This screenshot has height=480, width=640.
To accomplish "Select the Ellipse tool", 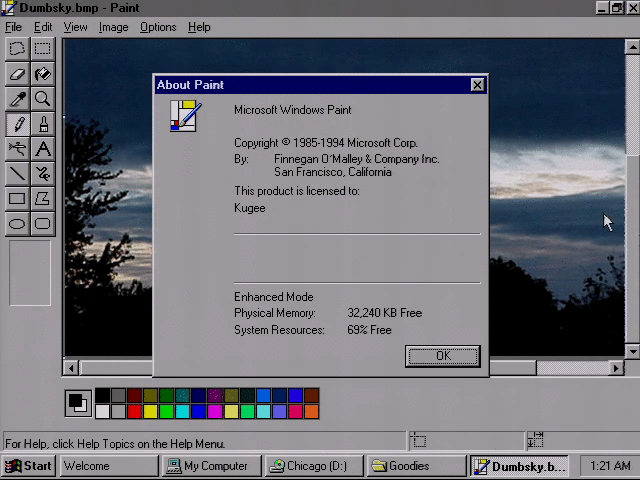I will pos(17,224).
